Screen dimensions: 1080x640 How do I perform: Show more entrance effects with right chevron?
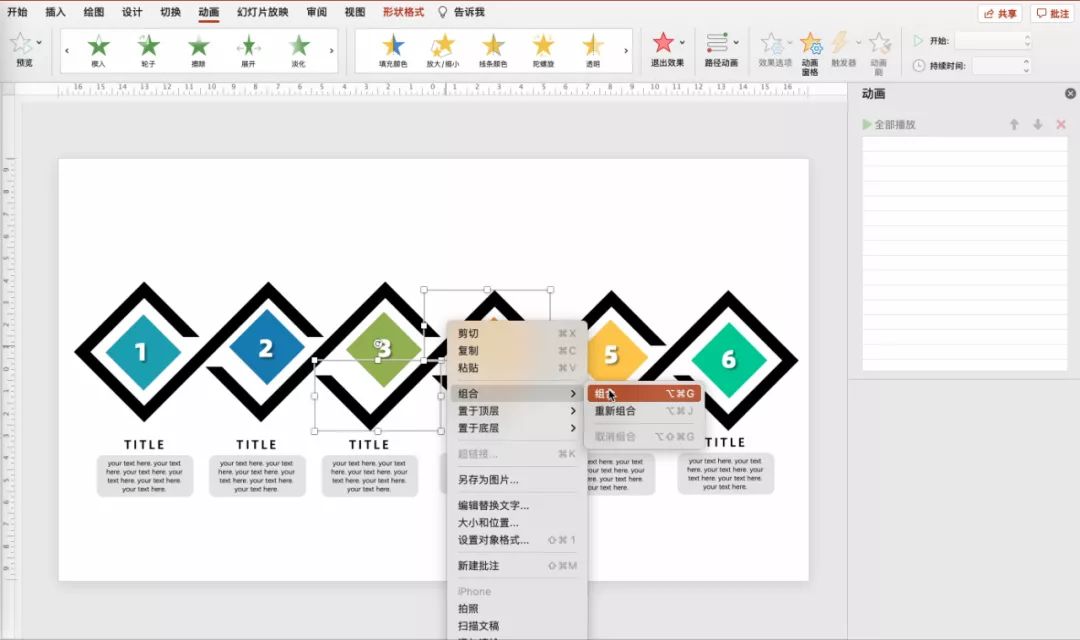pyautogui.click(x=331, y=50)
